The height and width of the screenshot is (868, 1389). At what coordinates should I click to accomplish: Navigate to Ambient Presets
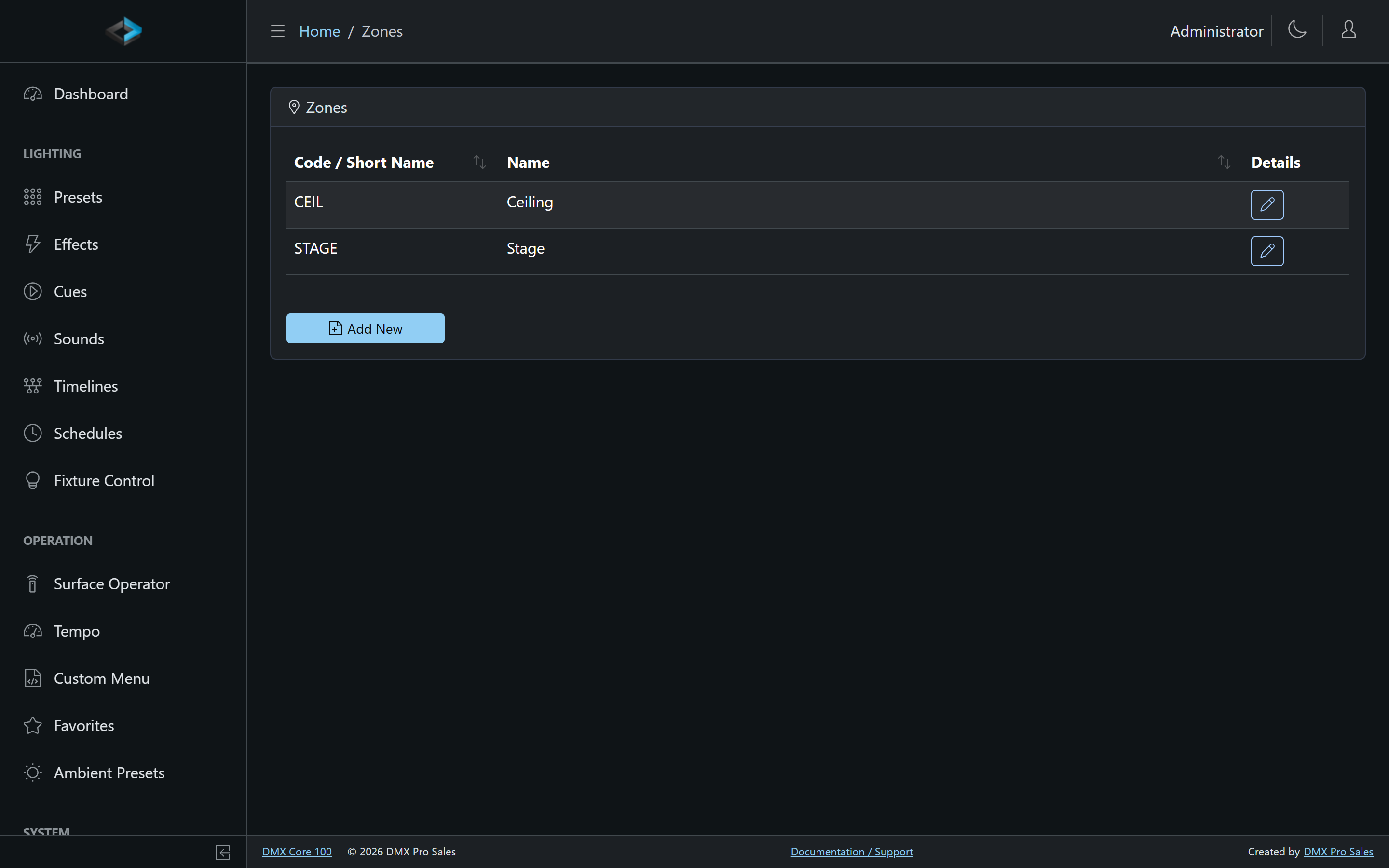click(x=123, y=773)
